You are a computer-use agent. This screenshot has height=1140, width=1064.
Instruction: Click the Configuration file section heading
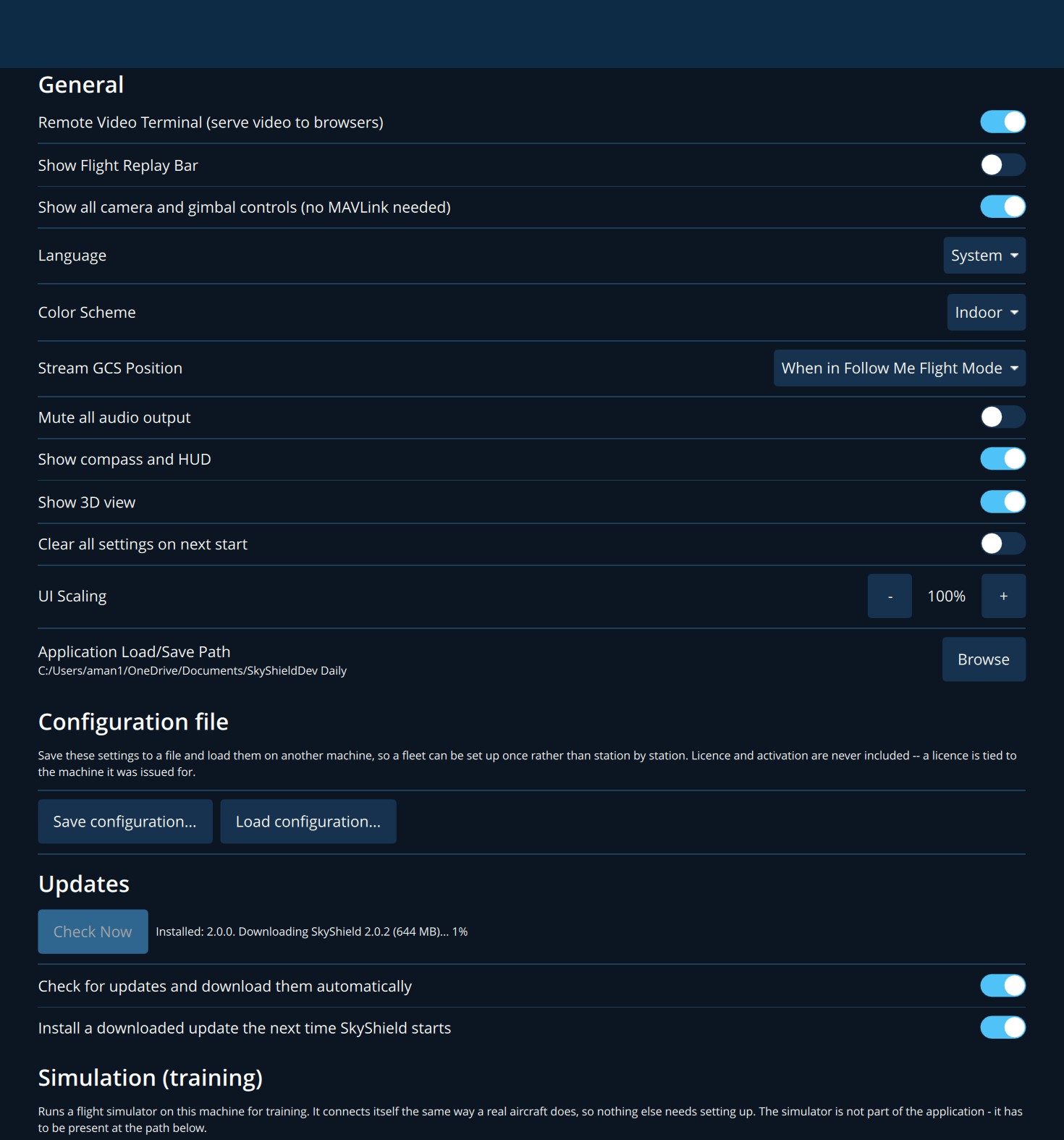(133, 722)
